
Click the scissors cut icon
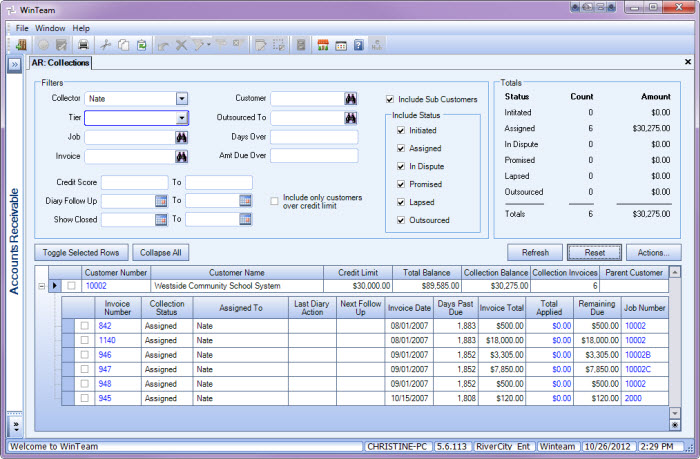pos(106,45)
